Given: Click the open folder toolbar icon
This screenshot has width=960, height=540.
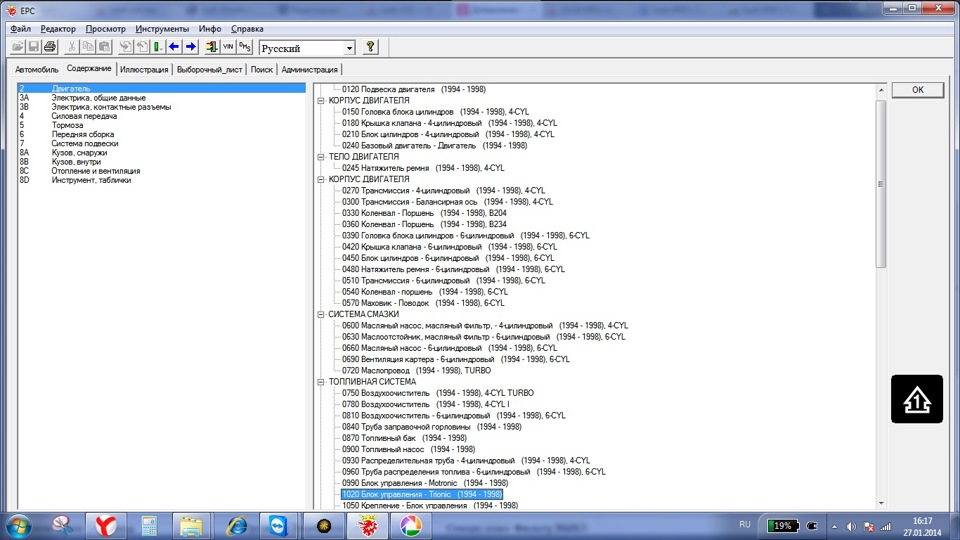Looking at the screenshot, I should tap(18, 47).
